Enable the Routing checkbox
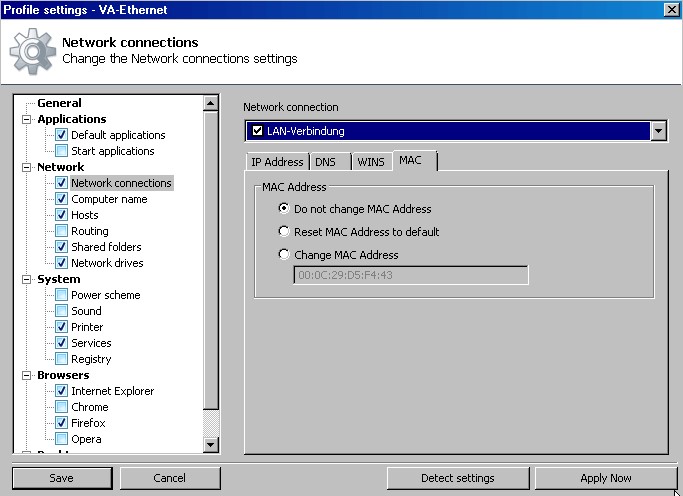The height and width of the screenshot is (496, 683). tap(61, 231)
